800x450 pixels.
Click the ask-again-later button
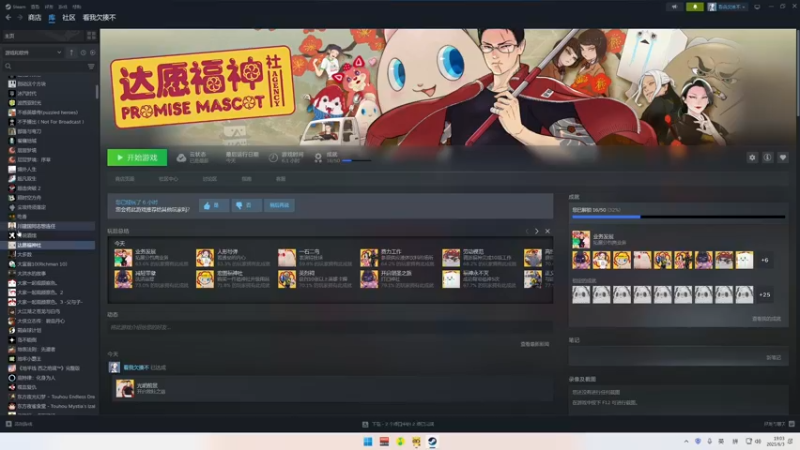tap(279, 205)
